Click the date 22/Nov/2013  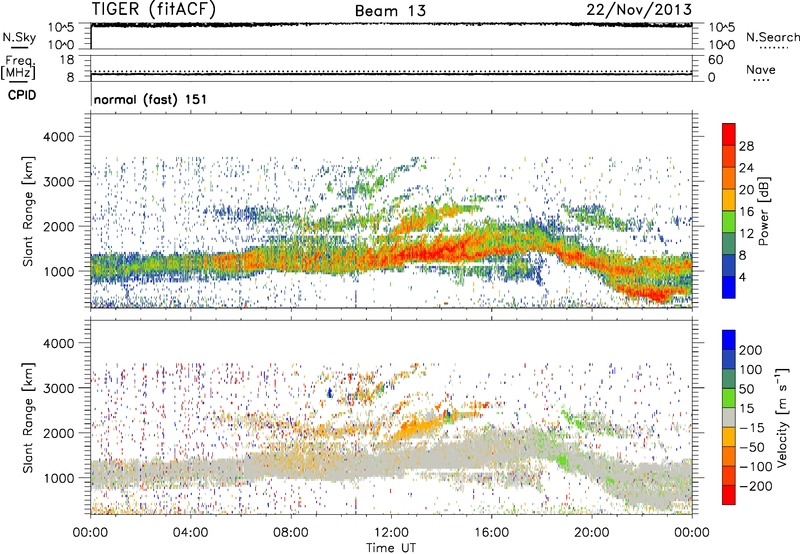tap(639, 9)
